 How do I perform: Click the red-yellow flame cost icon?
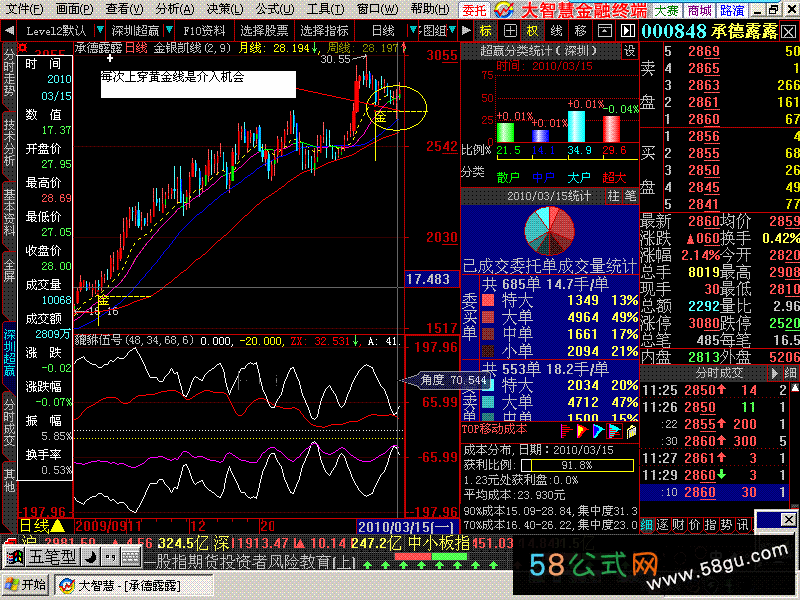[x=582, y=431]
